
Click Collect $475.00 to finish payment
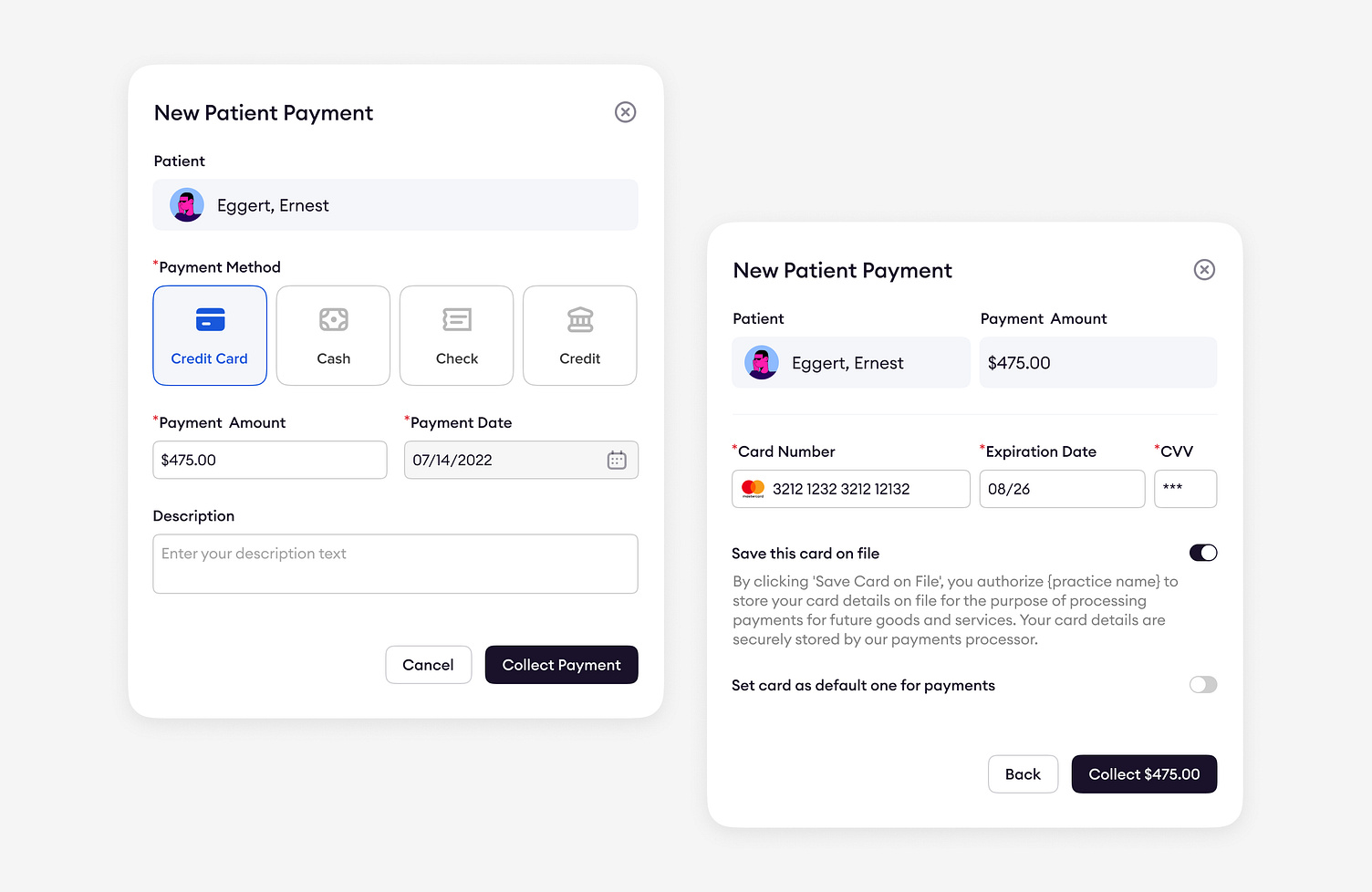1144,773
